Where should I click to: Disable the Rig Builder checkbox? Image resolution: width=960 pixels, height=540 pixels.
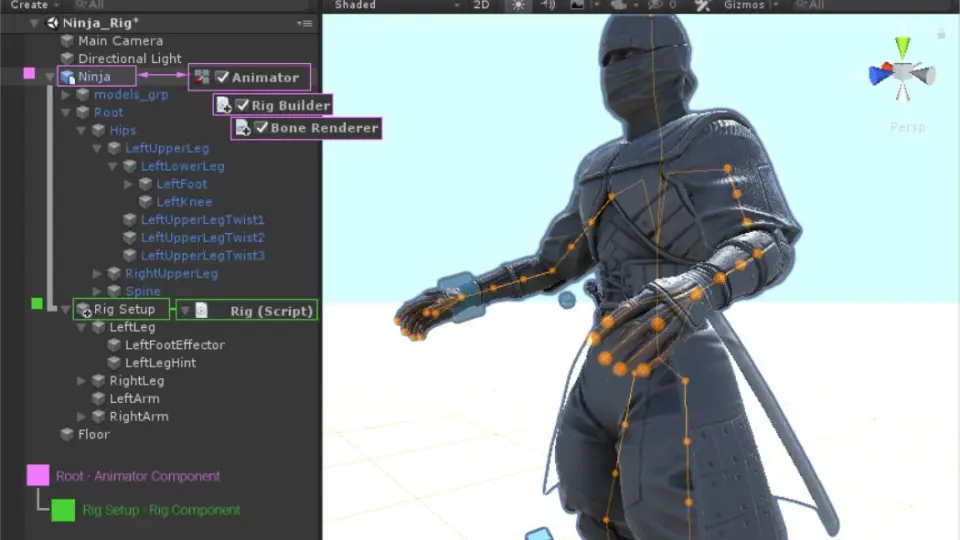pos(242,105)
